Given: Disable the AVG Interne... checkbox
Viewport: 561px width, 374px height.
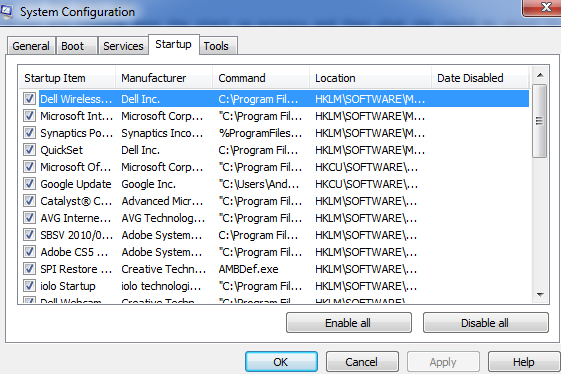Looking at the screenshot, I should pyautogui.click(x=29, y=218).
